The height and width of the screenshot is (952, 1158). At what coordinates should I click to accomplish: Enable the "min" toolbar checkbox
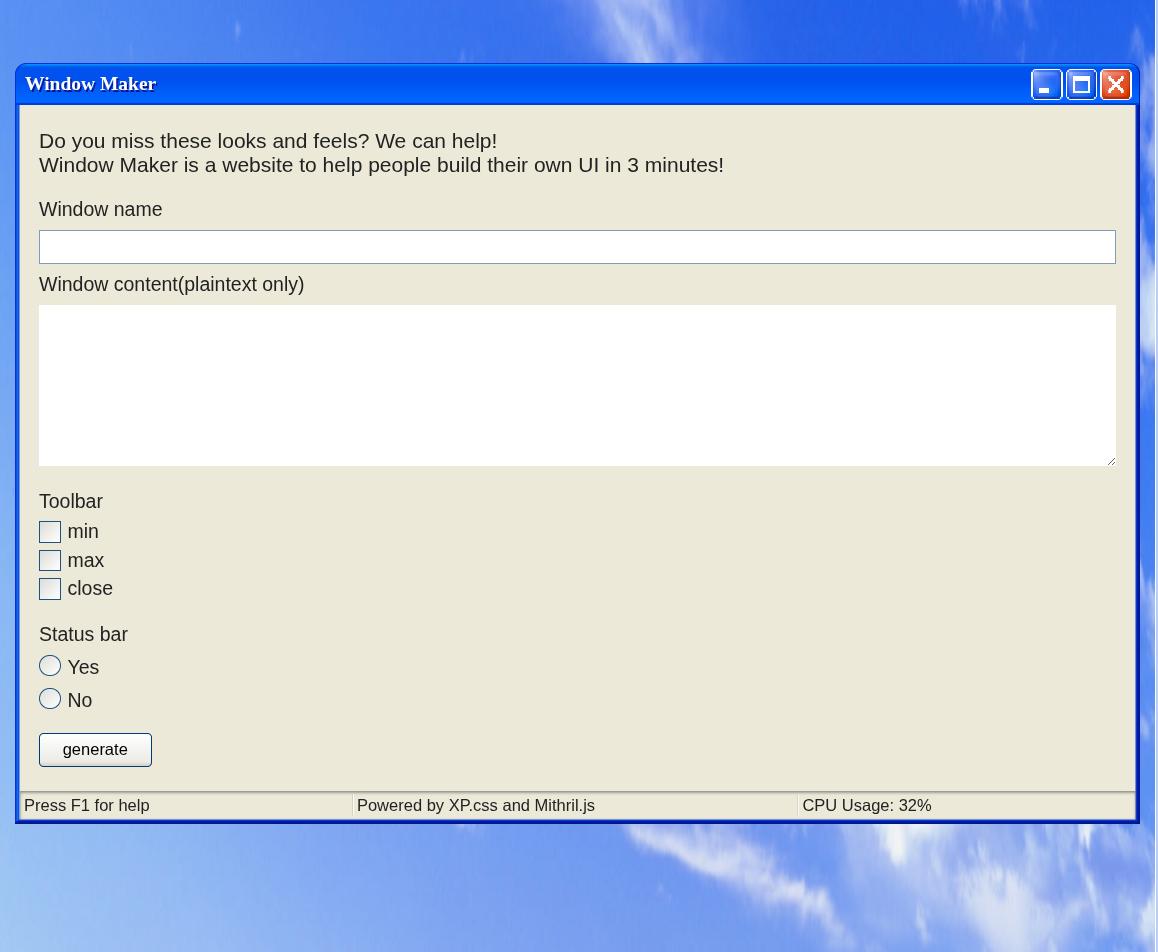tap(50, 532)
